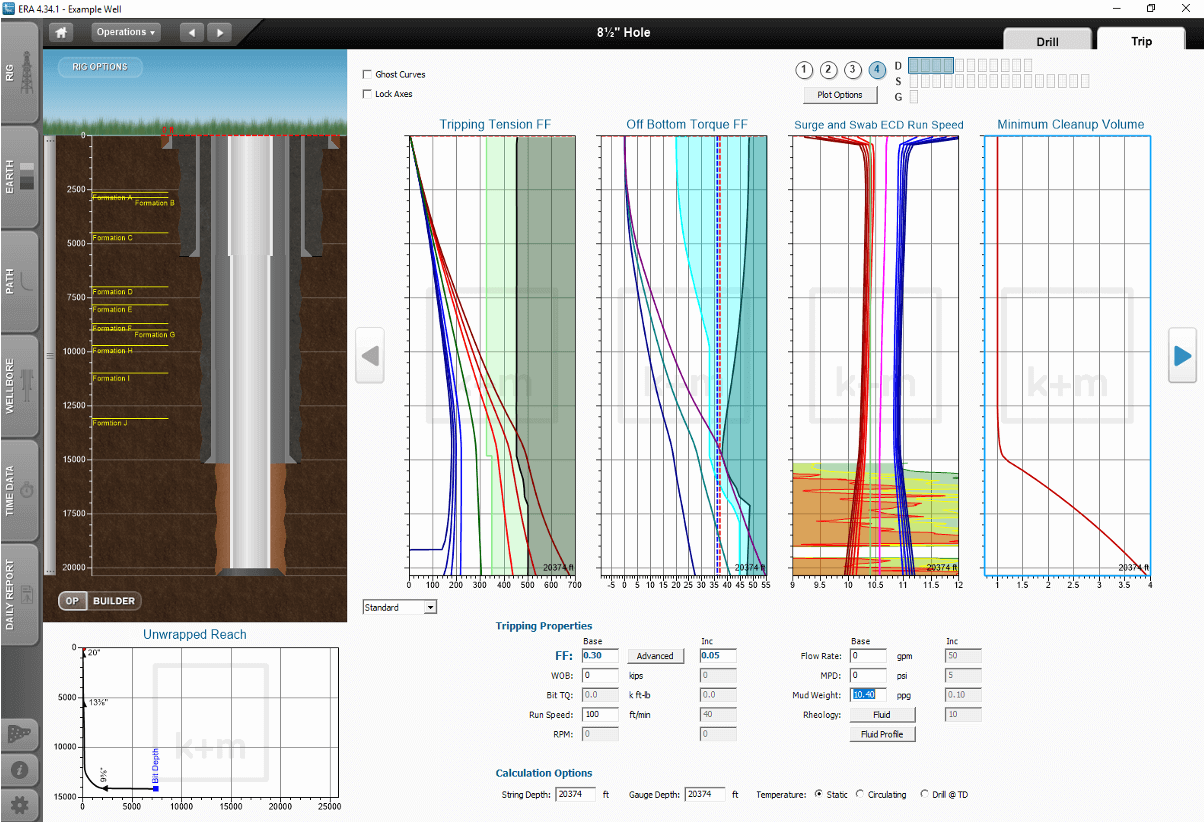
Task: Show previous plots with gray left arrow
Action: point(370,355)
